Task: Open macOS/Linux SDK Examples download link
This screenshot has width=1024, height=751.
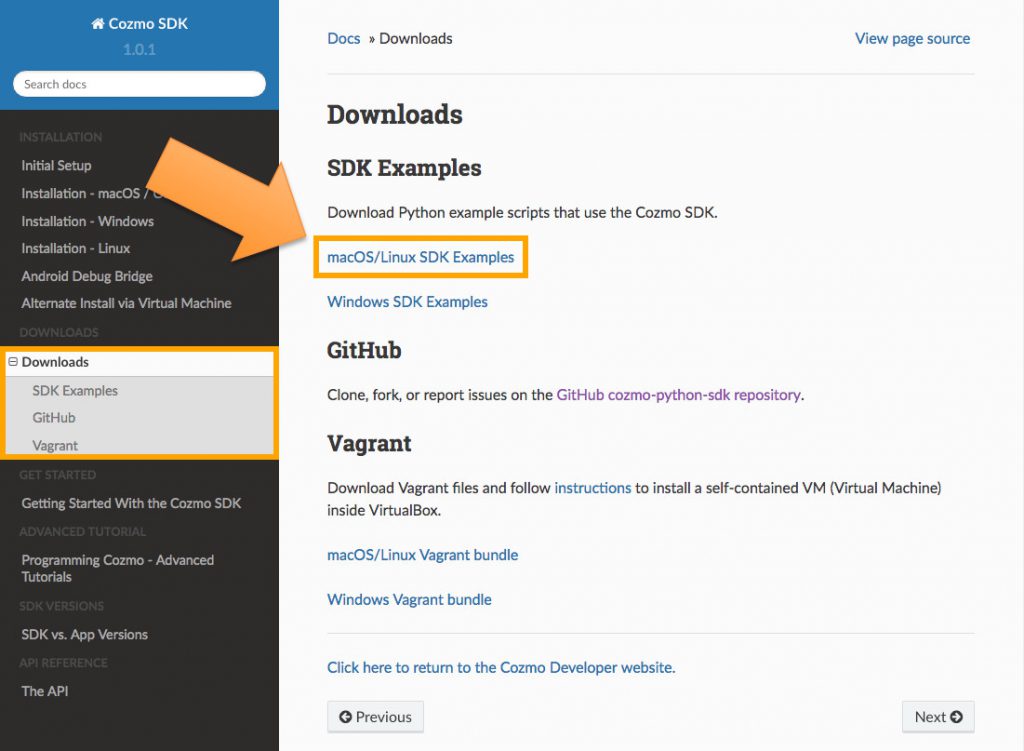Action: (420, 257)
